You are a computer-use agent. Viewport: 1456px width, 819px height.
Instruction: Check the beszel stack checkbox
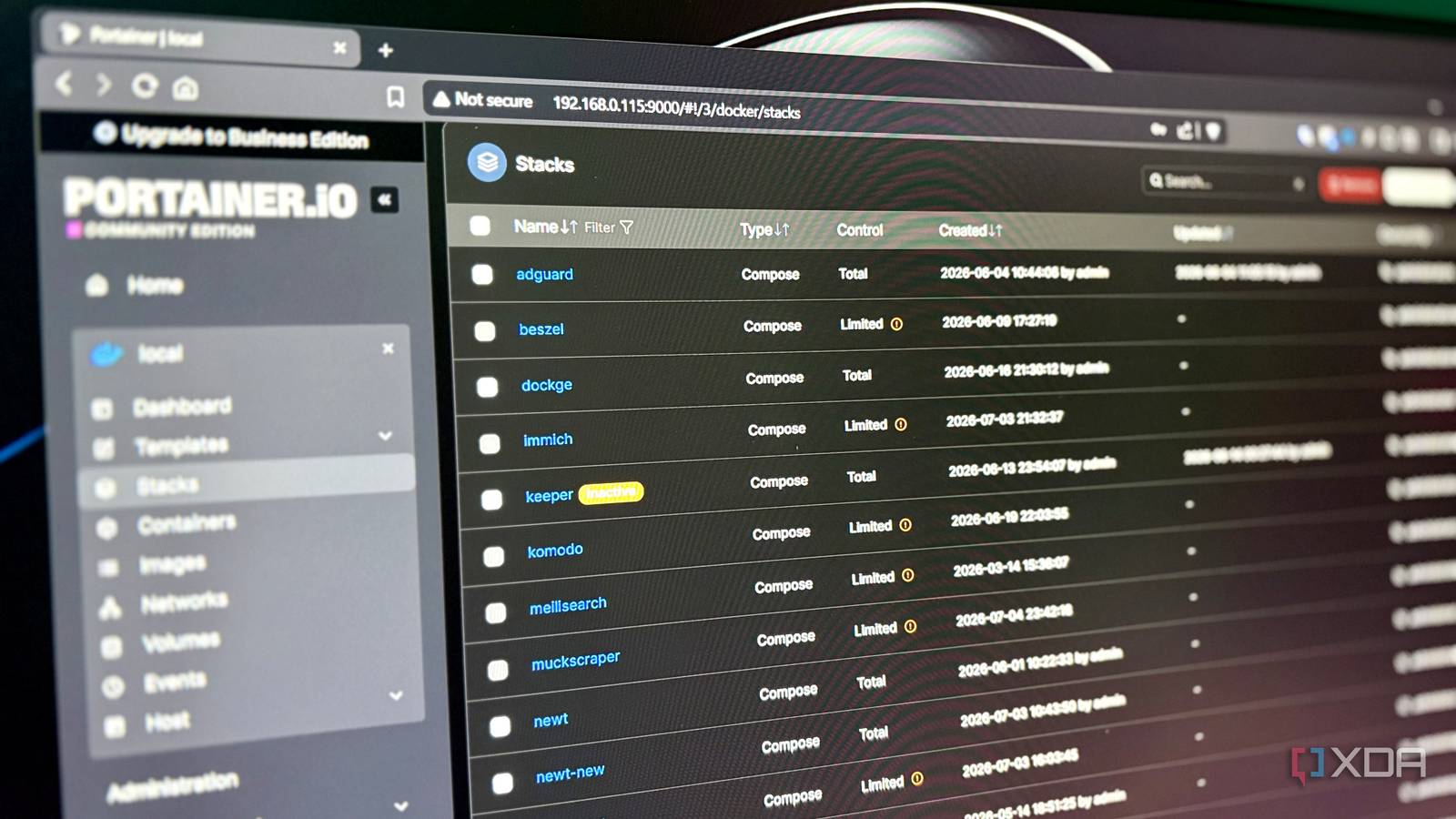485,330
